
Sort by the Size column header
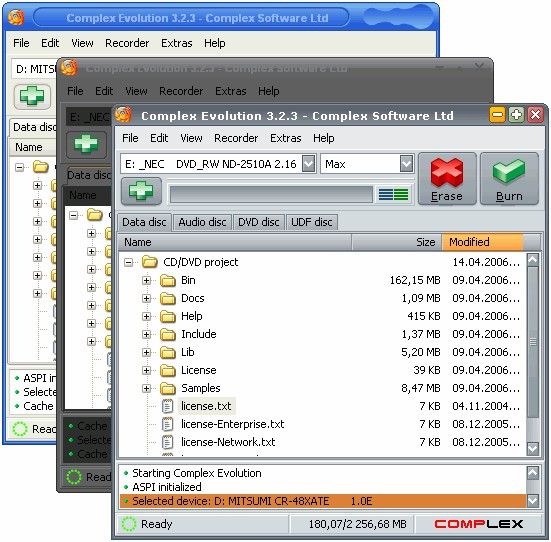pyautogui.click(x=397, y=242)
